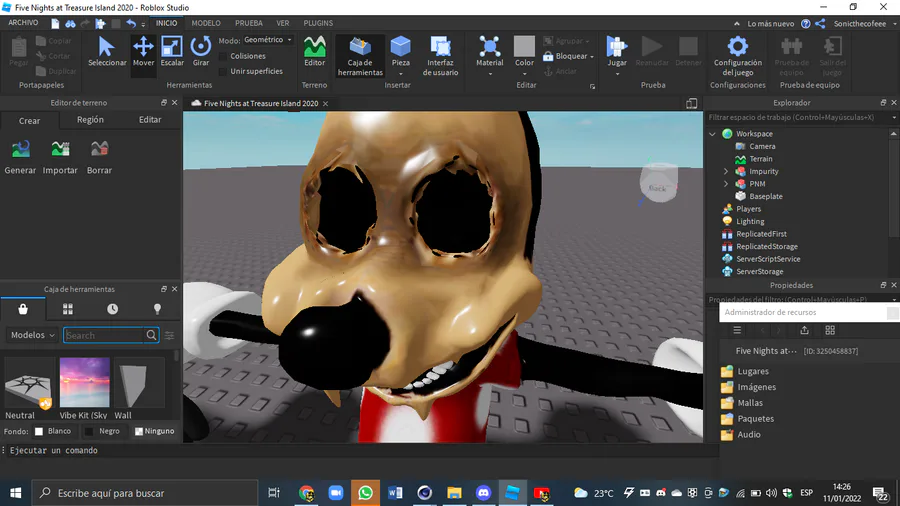Open toolbox recent clock tab
900x506 pixels.
coord(112,309)
